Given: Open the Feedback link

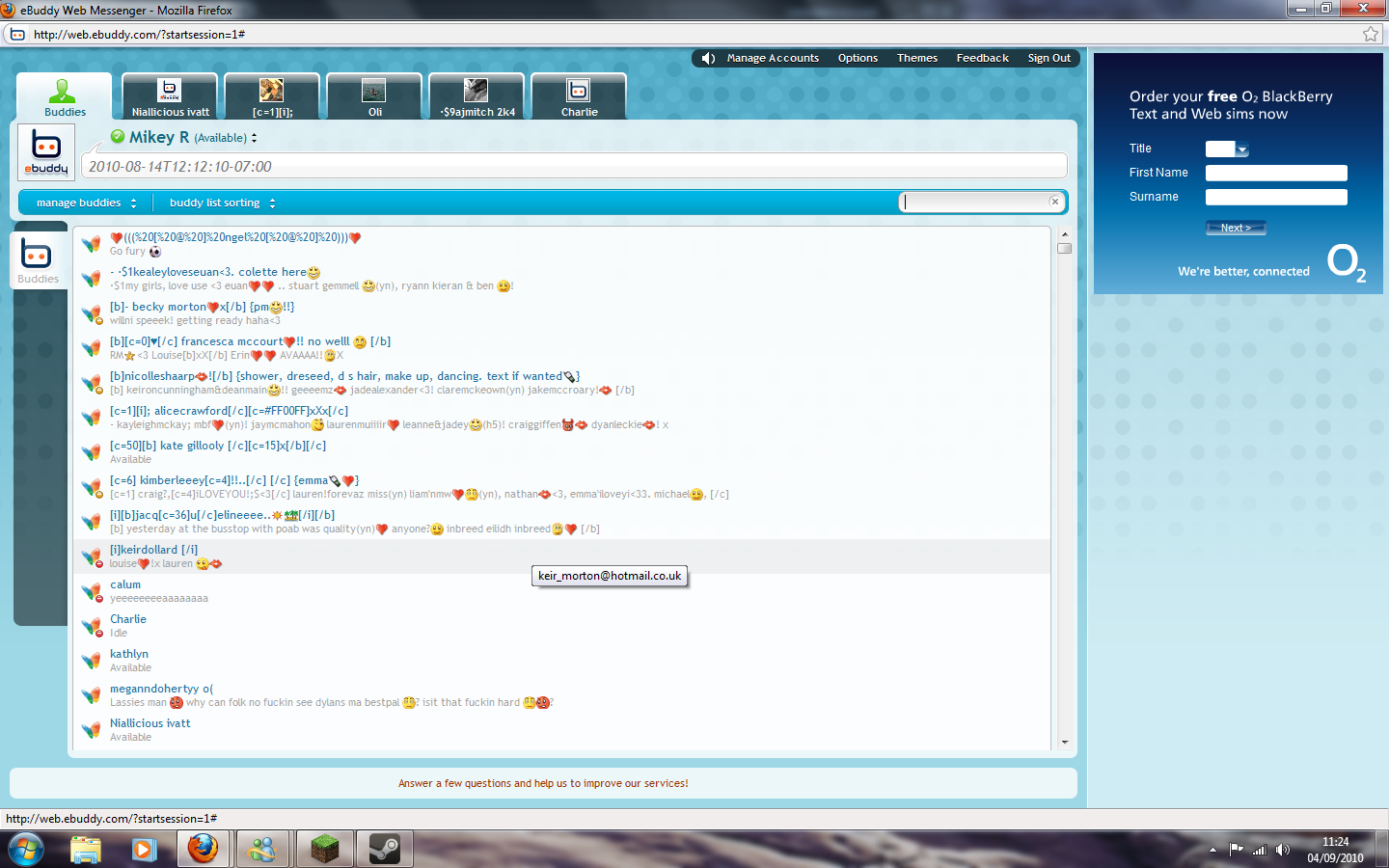Looking at the screenshot, I should pyautogui.click(x=983, y=58).
